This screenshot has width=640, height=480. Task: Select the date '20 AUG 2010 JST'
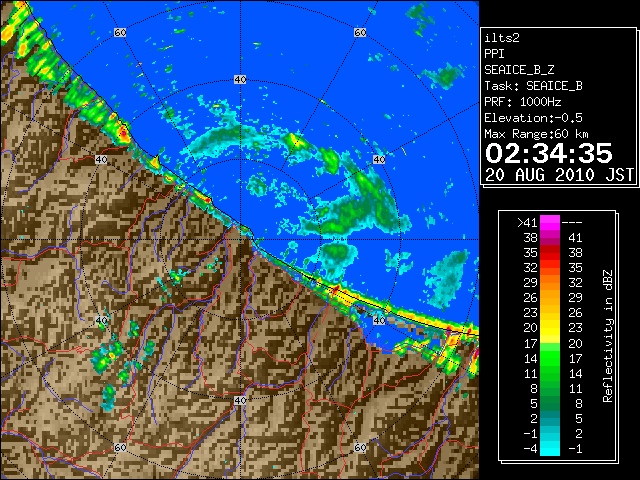[559, 175]
